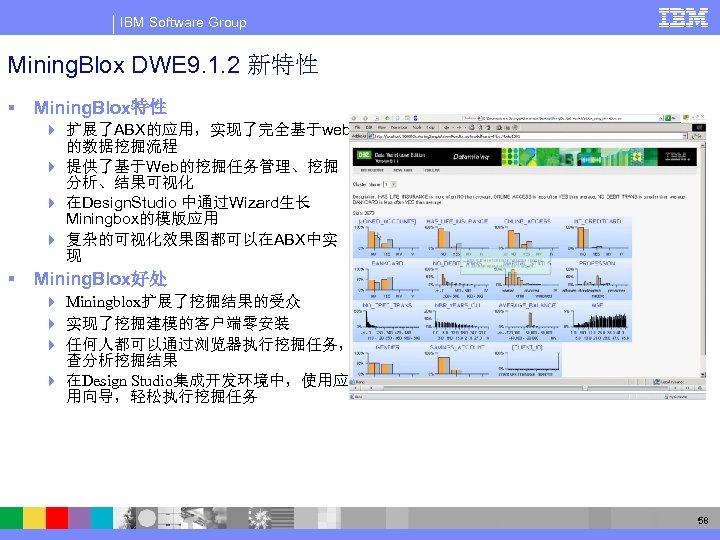Click the IBM logo in the Datamining banner
Screen dimensions: 720x540
[677, 157]
